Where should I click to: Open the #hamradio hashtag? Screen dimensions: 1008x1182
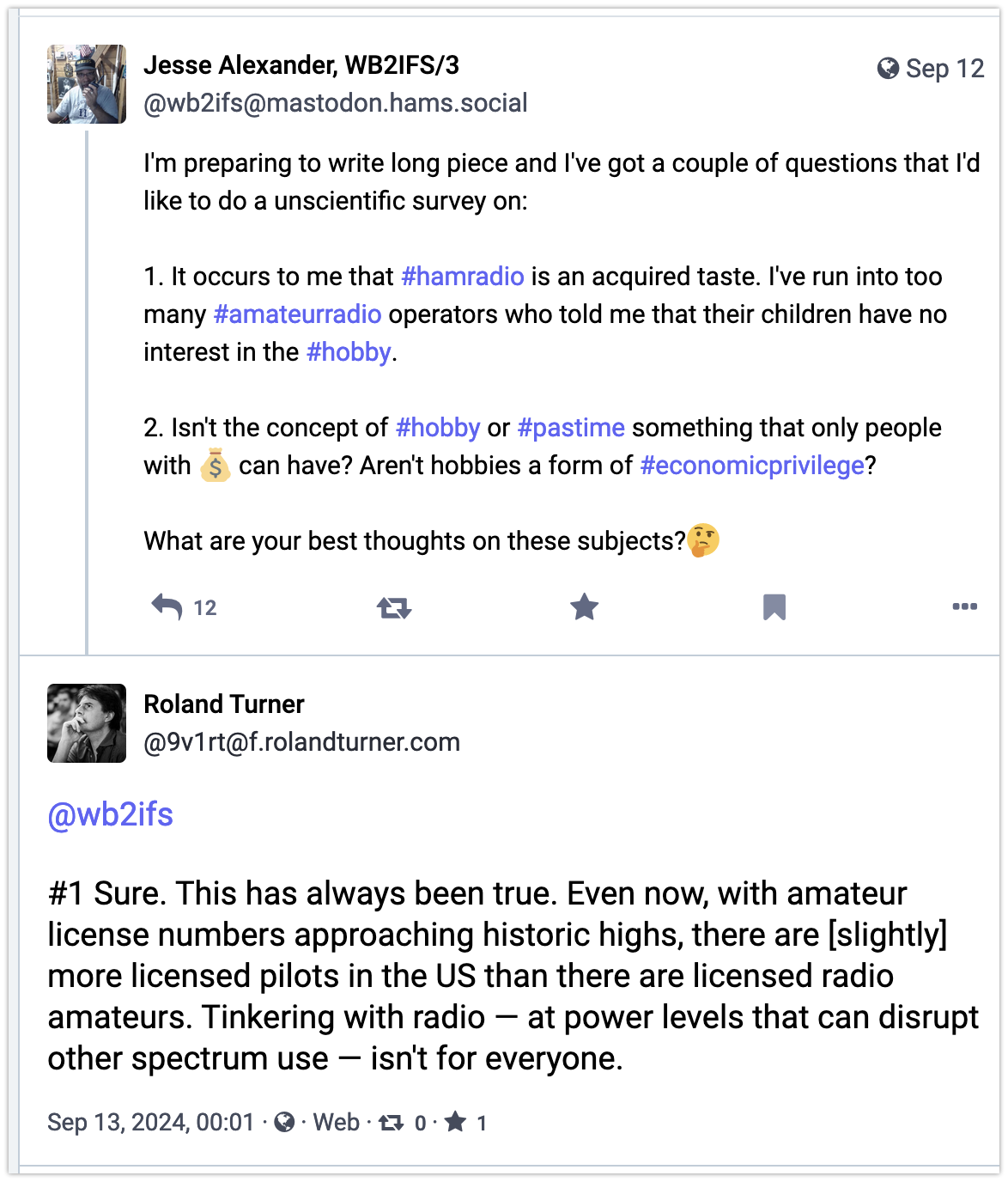(462, 277)
